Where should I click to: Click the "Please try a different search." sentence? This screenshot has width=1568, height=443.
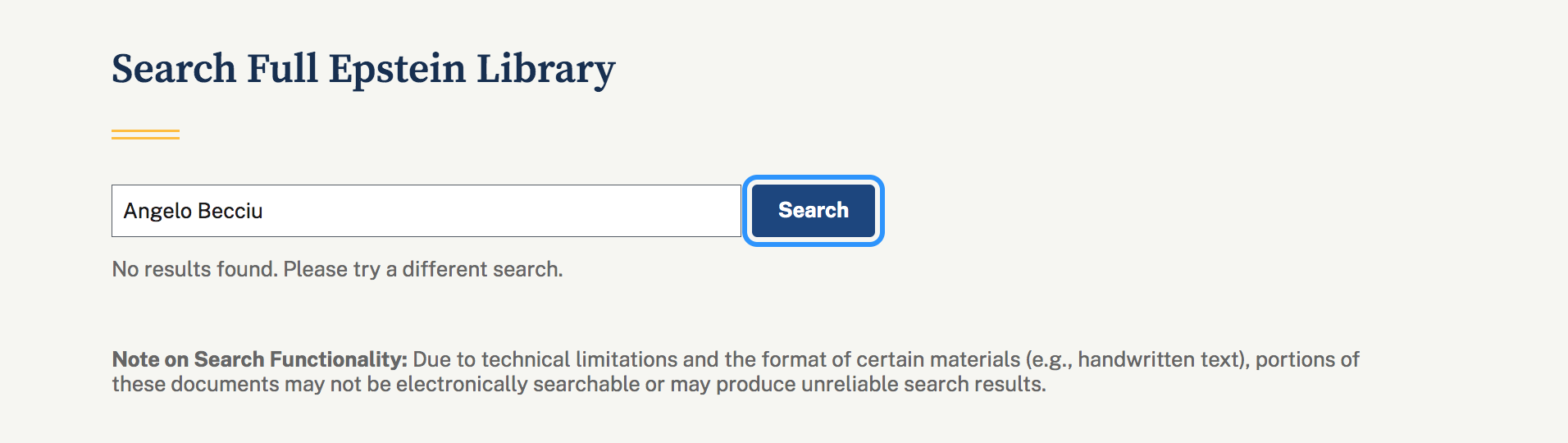pyautogui.click(x=423, y=269)
